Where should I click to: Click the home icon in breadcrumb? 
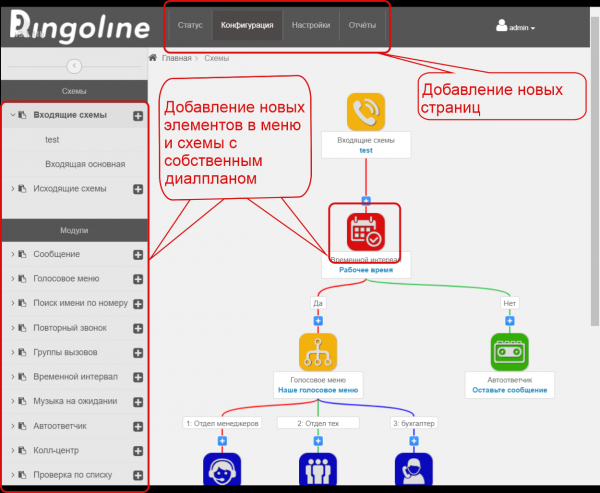click(153, 59)
